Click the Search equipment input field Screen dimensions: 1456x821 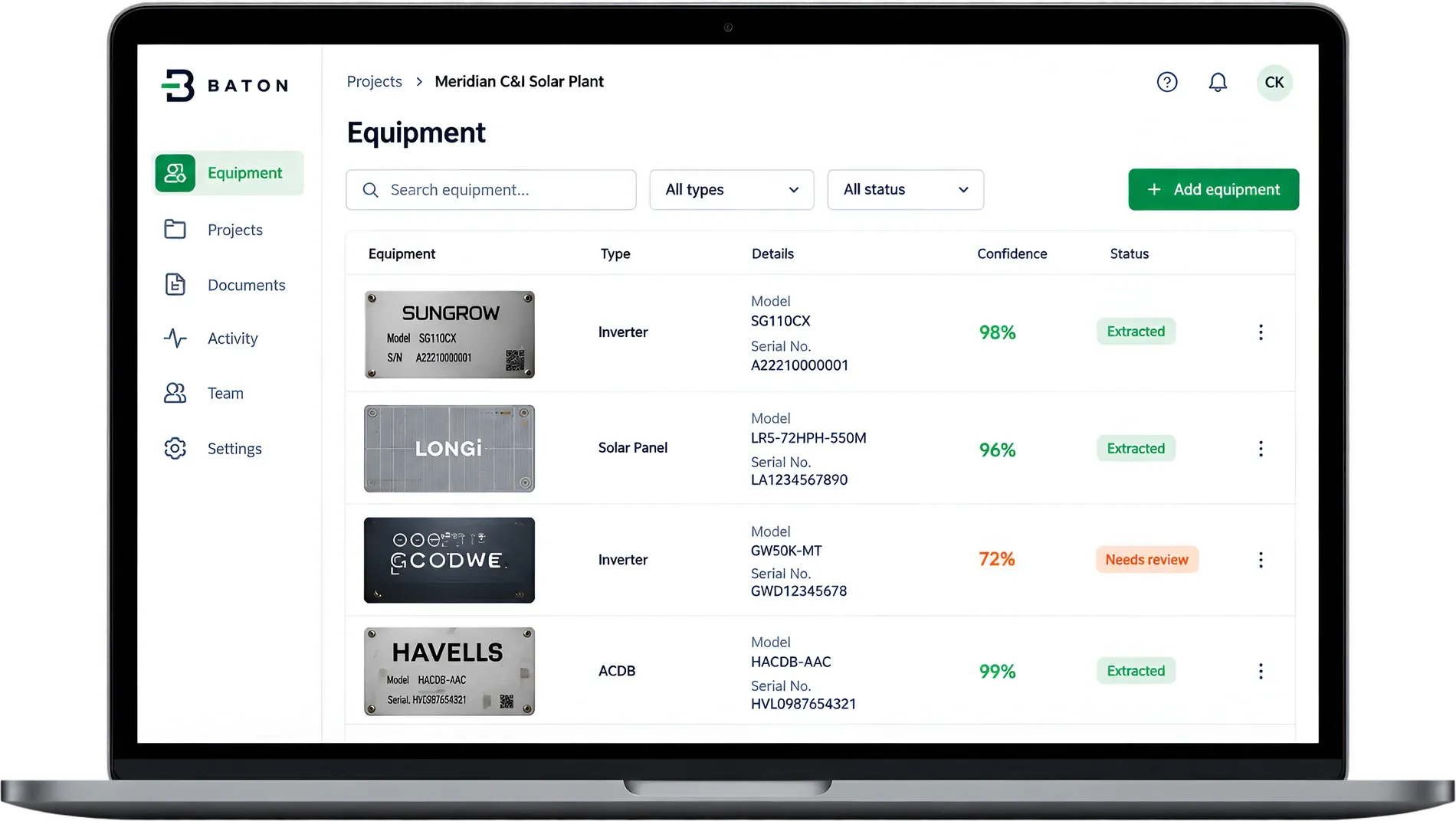tap(490, 190)
